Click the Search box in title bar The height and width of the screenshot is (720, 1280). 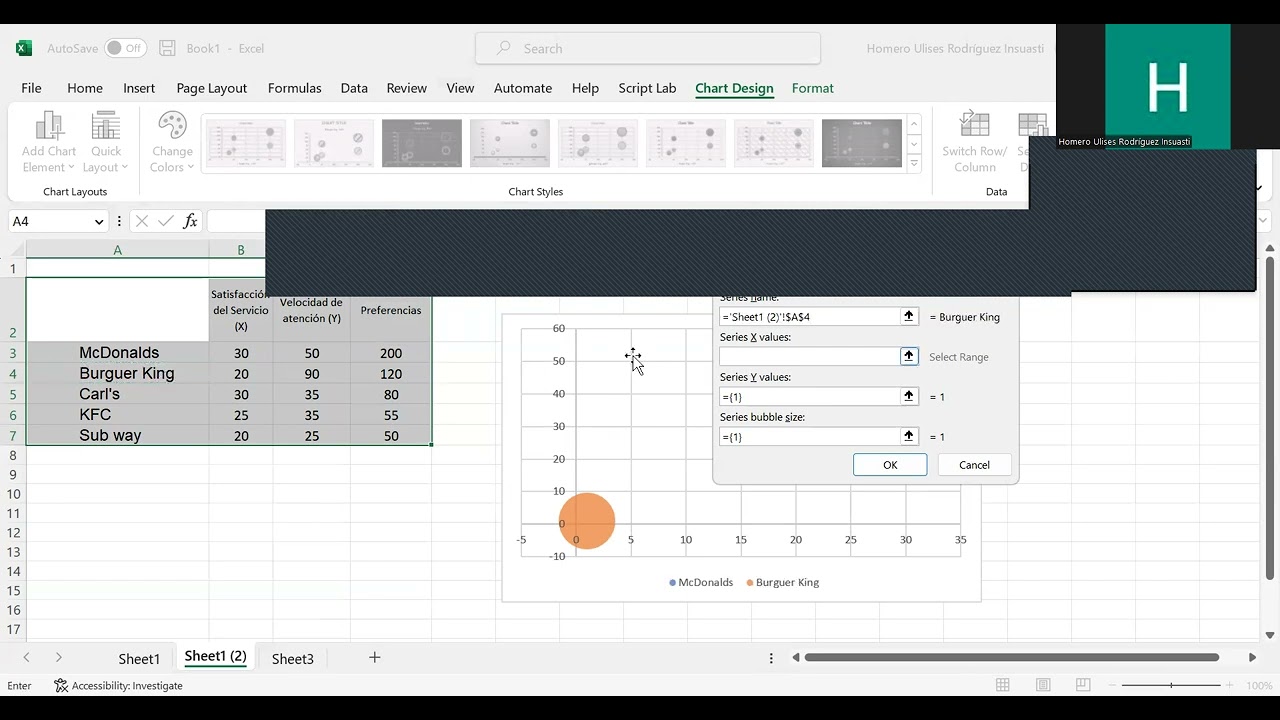pyautogui.click(x=648, y=48)
